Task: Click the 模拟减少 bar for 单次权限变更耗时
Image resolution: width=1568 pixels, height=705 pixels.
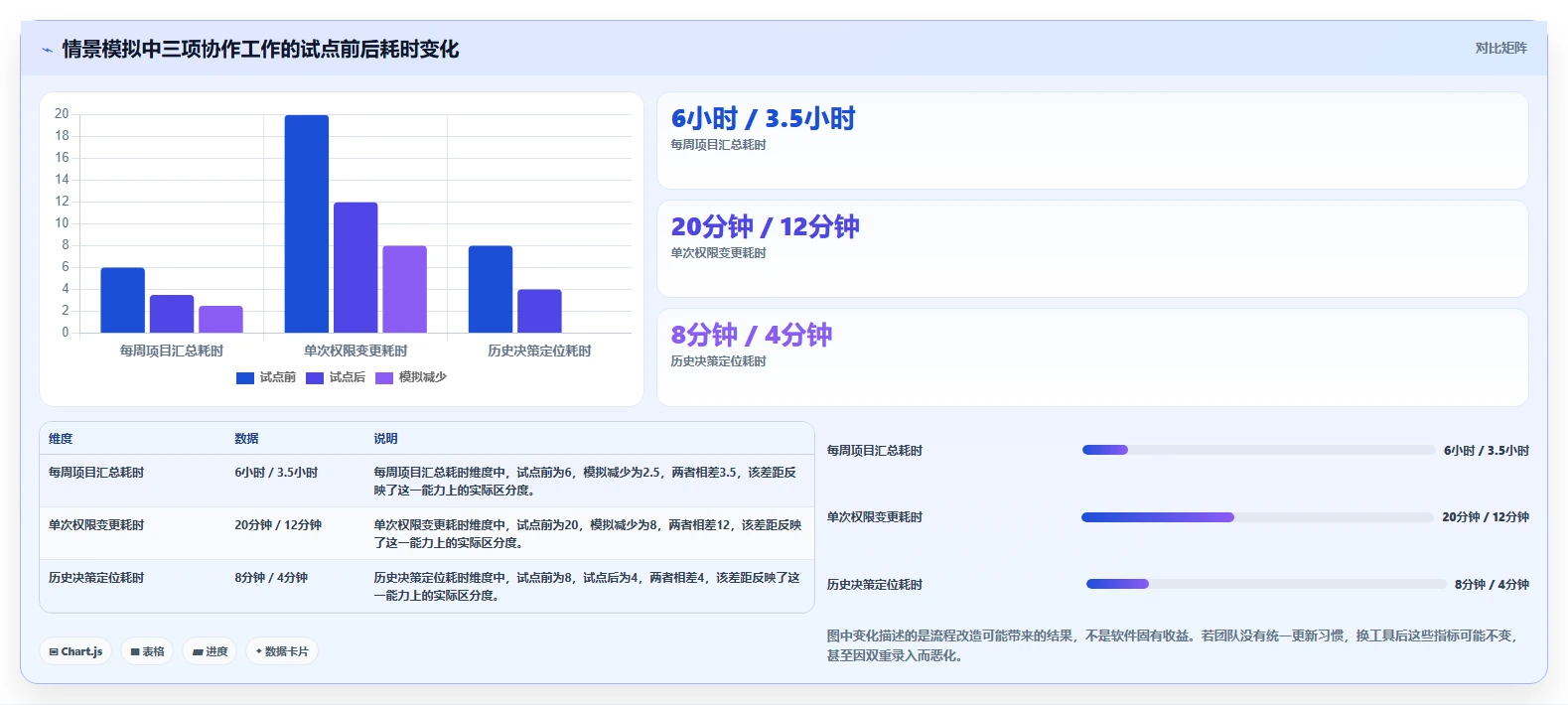Action: click(x=404, y=289)
